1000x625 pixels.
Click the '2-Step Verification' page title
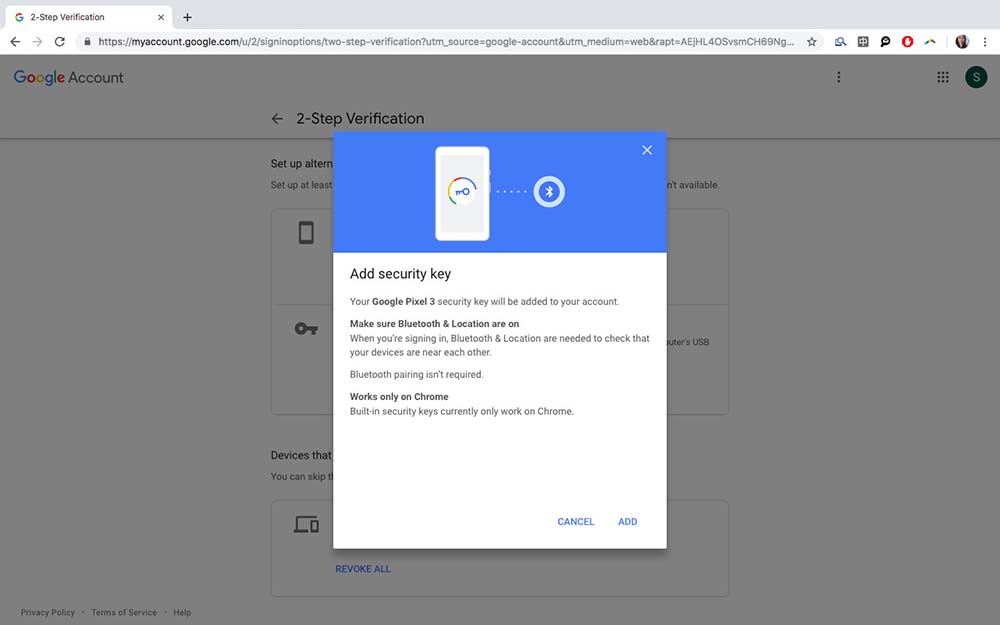pyautogui.click(x=360, y=119)
